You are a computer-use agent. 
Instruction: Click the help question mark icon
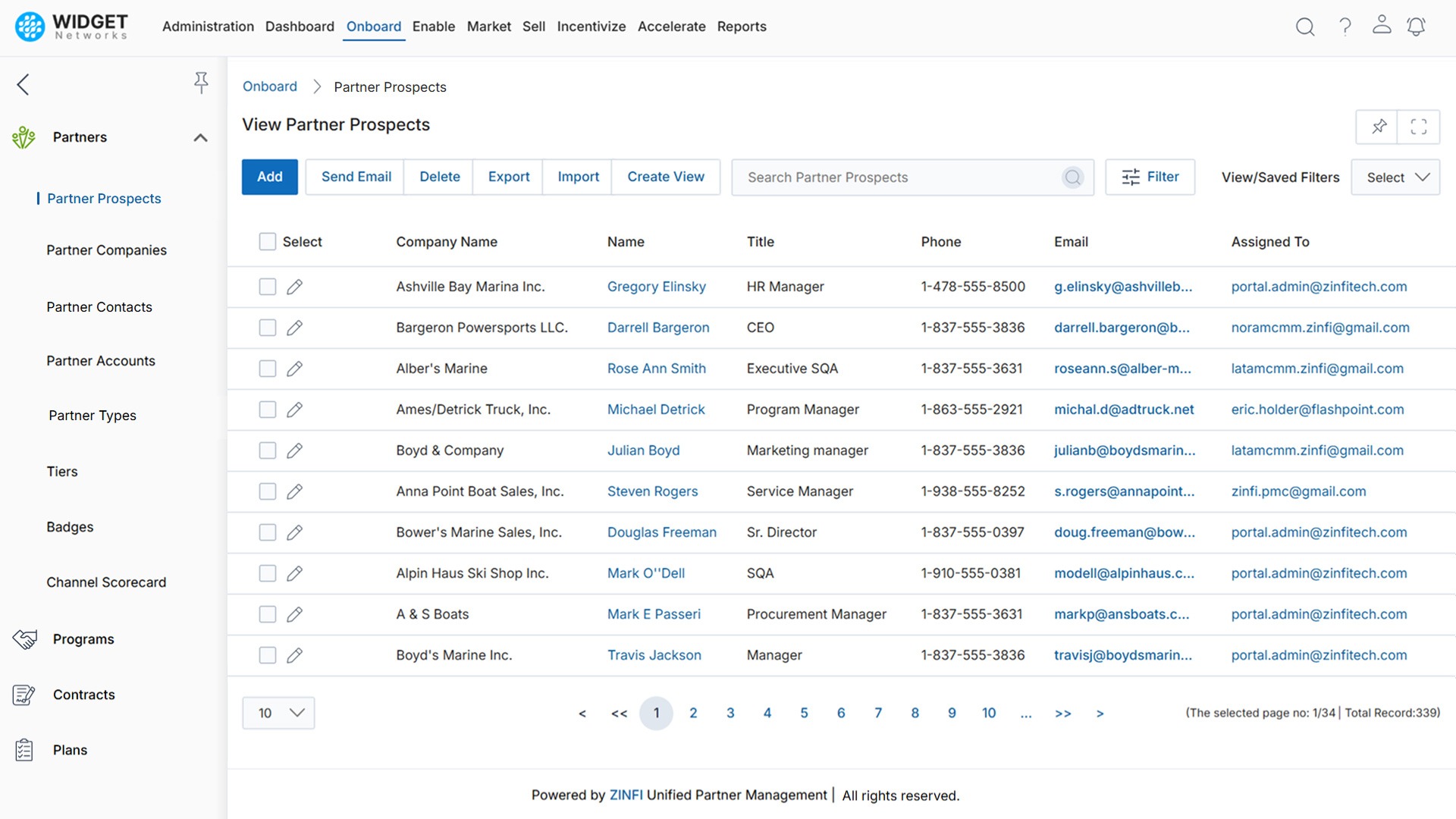click(1345, 26)
